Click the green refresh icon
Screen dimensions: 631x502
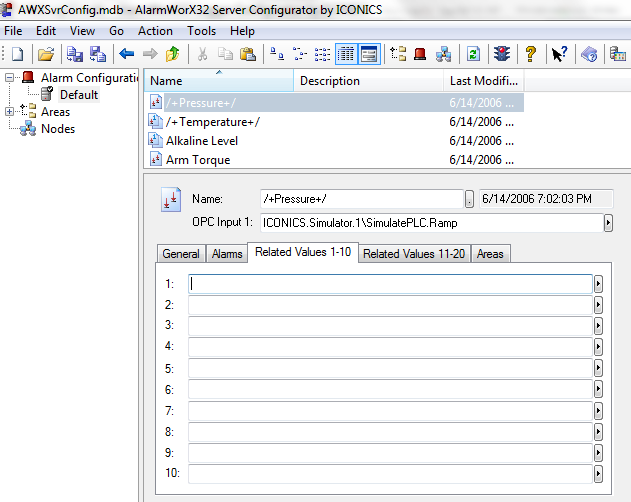[x=473, y=54]
